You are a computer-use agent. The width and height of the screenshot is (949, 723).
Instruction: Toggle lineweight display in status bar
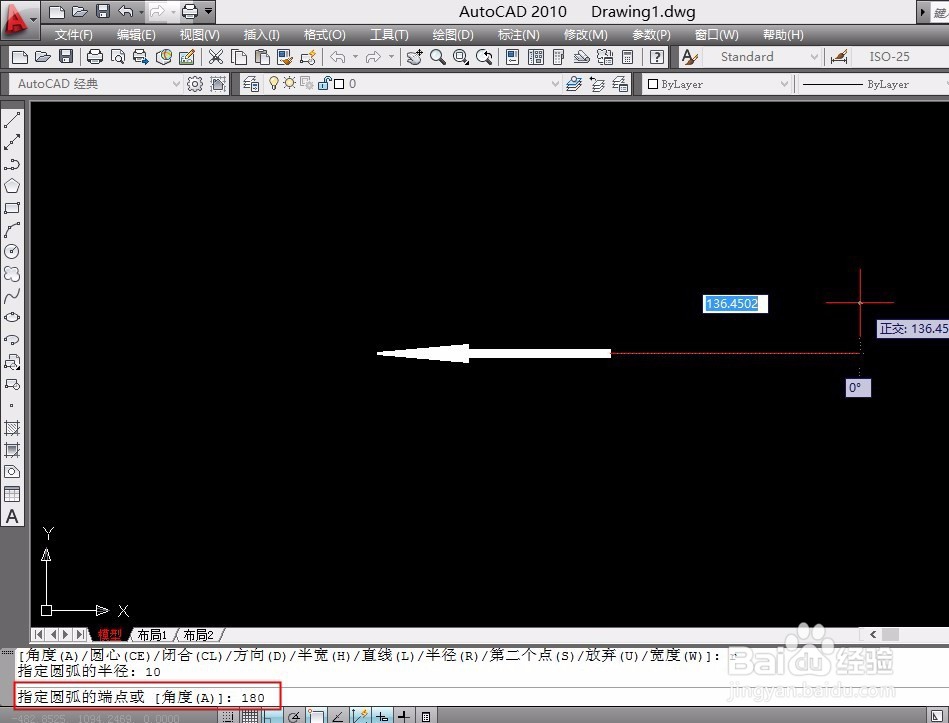[x=404, y=716]
